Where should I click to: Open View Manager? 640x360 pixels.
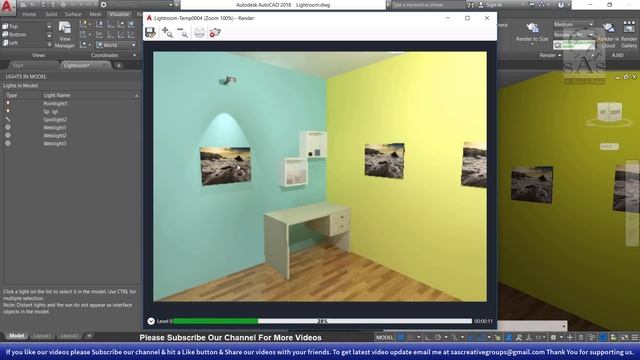(x=64, y=35)
